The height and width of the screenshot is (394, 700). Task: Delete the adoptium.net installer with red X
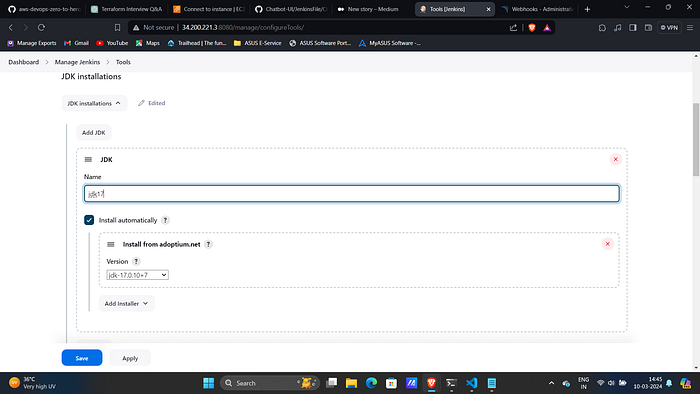pyautogui.click(x=608, y=244)
